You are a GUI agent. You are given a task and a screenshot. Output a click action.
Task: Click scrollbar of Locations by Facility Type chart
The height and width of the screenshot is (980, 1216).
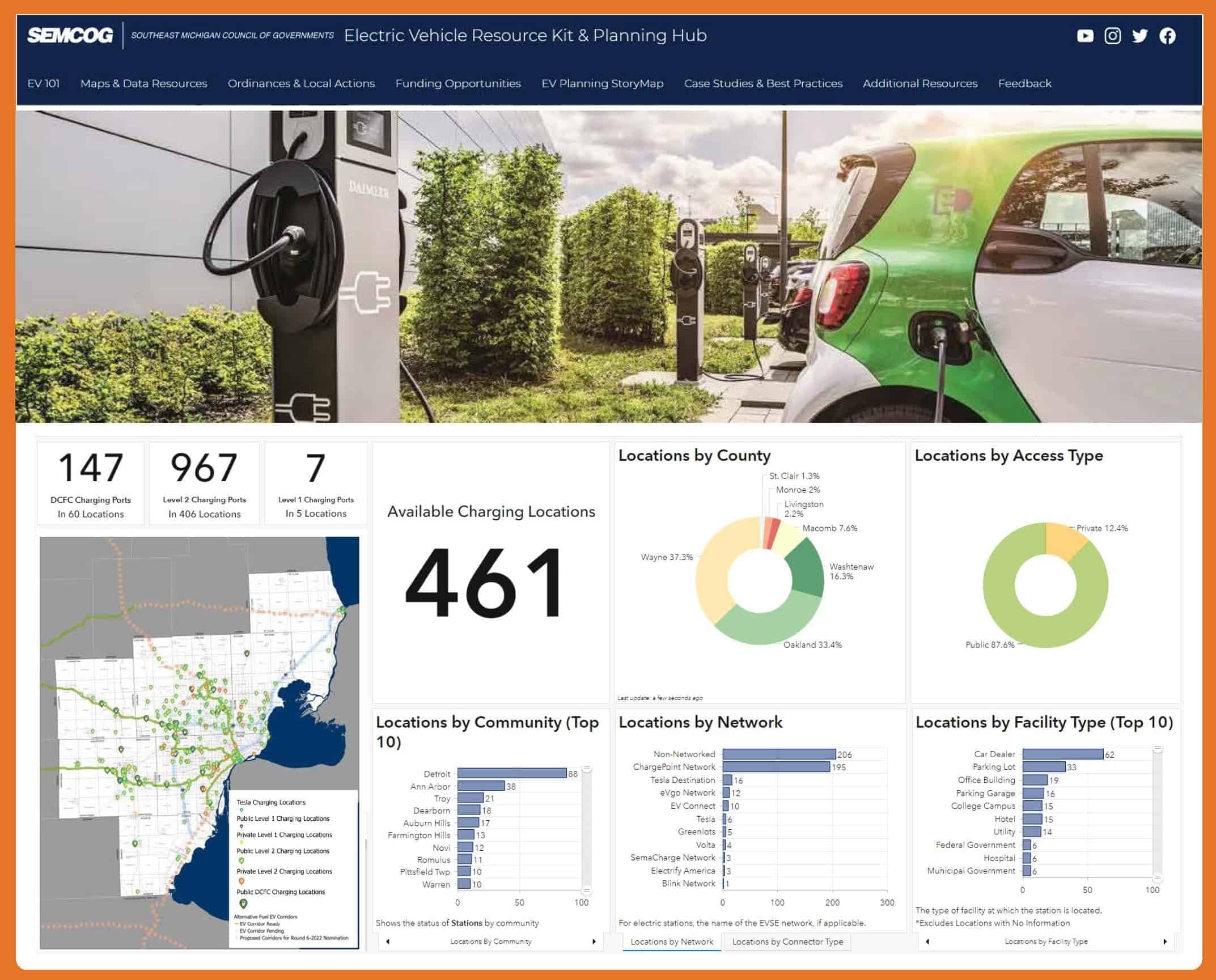(1158, 813)
